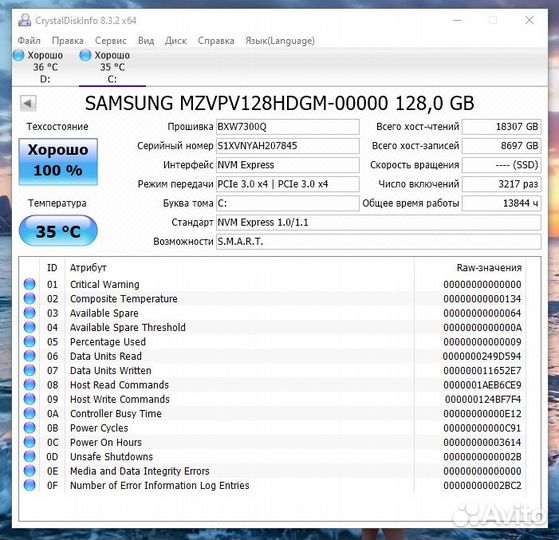Click the status icon for Data Units Read
559x540 pixels.
(x=30, y=356)
